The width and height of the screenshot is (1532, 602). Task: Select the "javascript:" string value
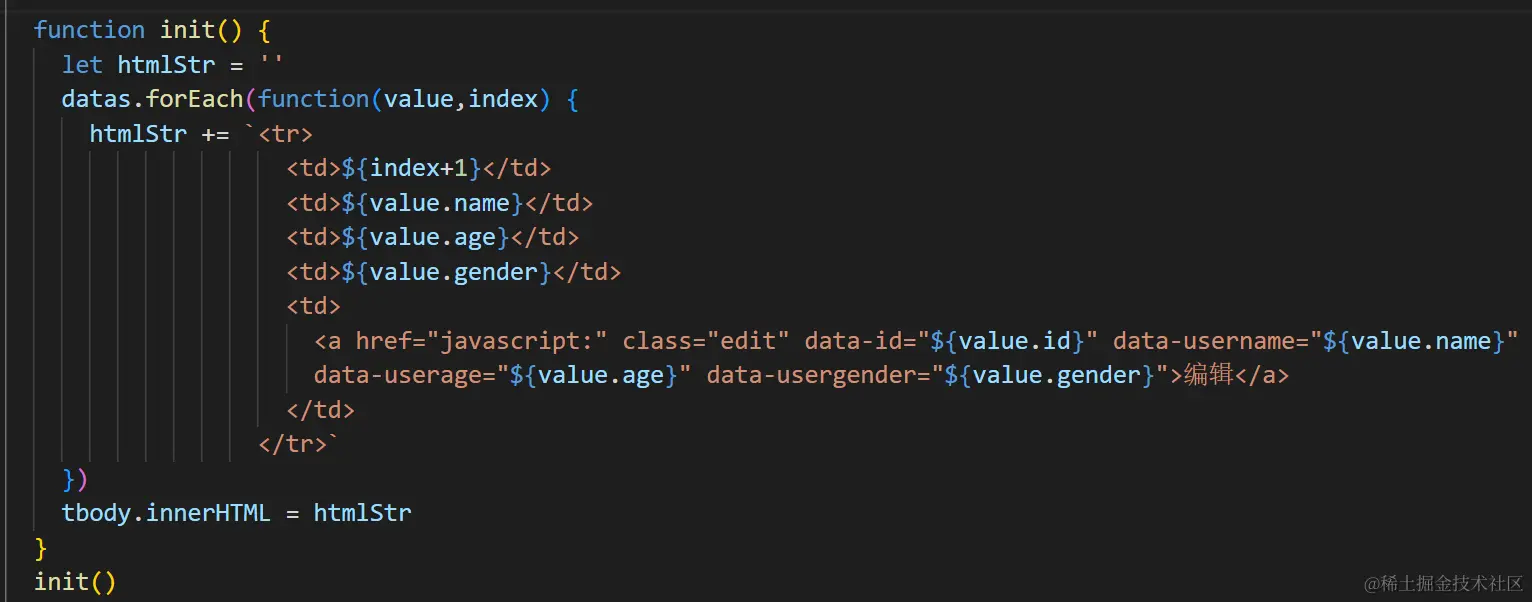click(517, 341)
